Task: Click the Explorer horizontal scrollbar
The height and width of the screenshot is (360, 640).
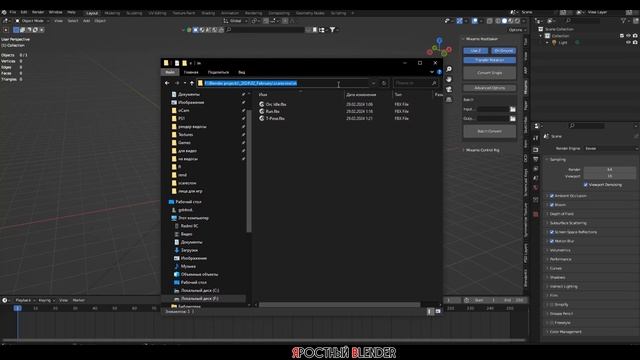Action: pyautogui.click(x=339, y=305)
